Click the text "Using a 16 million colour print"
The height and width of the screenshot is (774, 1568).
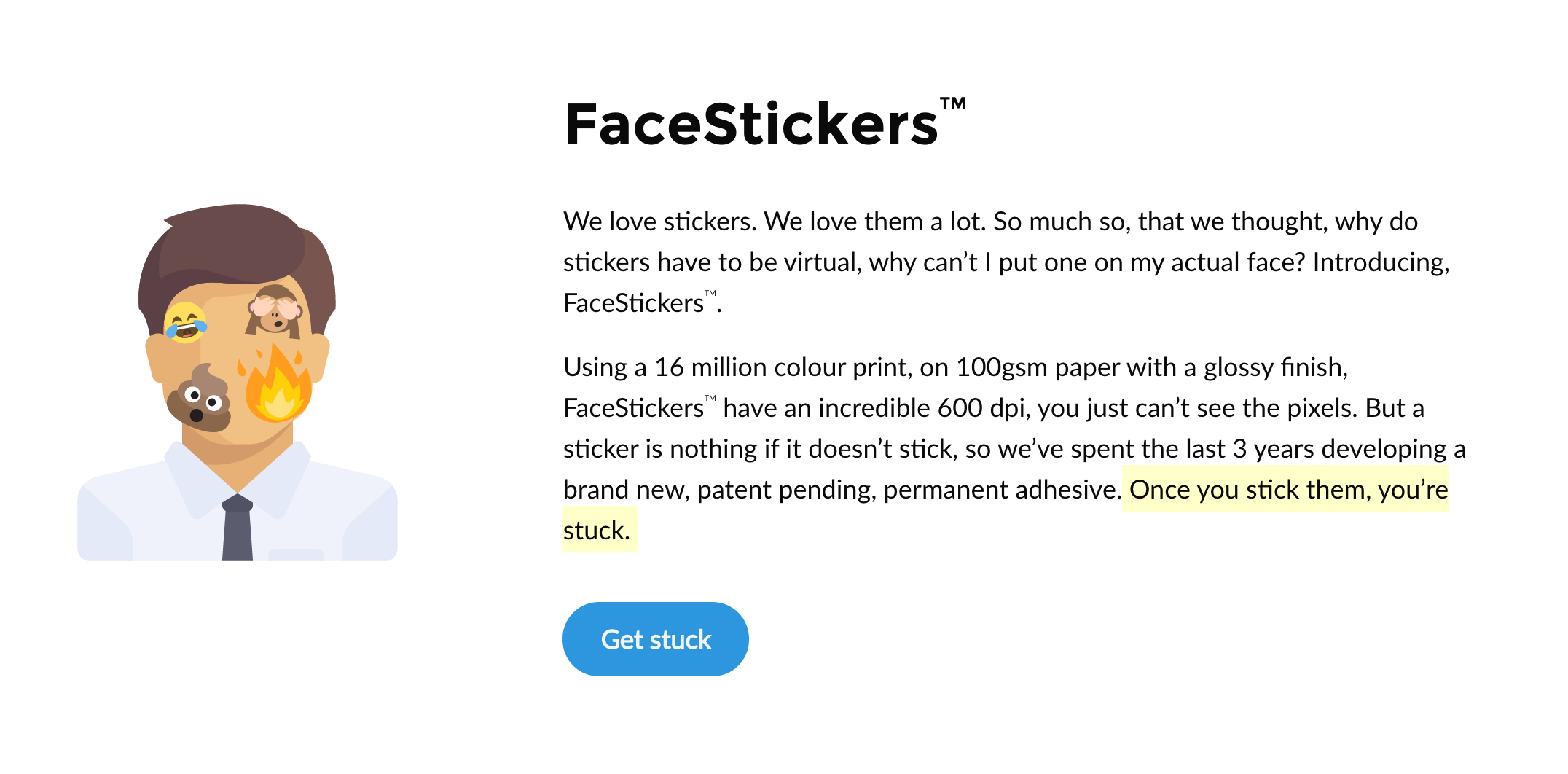click(737, 367)
